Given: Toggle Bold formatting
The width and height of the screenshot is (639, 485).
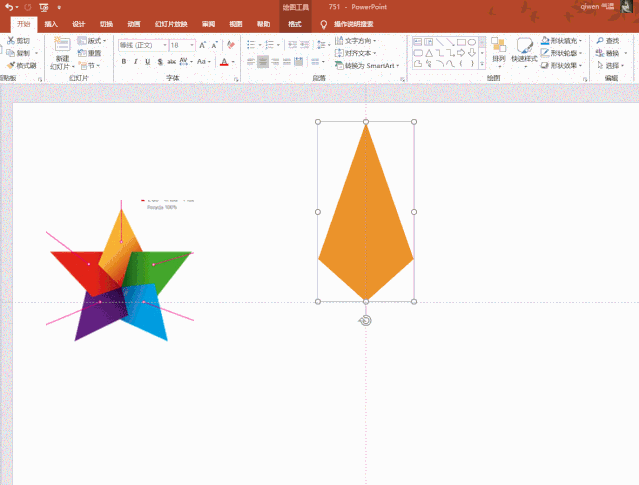Looking at the screenshot, I should point(124,62).
